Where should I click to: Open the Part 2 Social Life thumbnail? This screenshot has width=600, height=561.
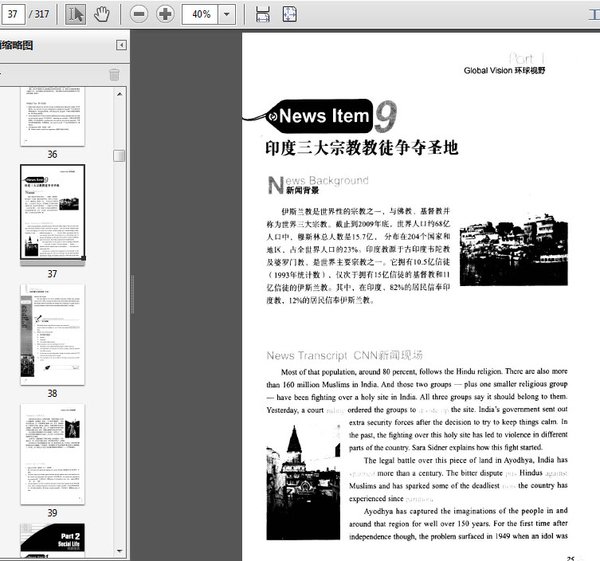coord(52,540)
